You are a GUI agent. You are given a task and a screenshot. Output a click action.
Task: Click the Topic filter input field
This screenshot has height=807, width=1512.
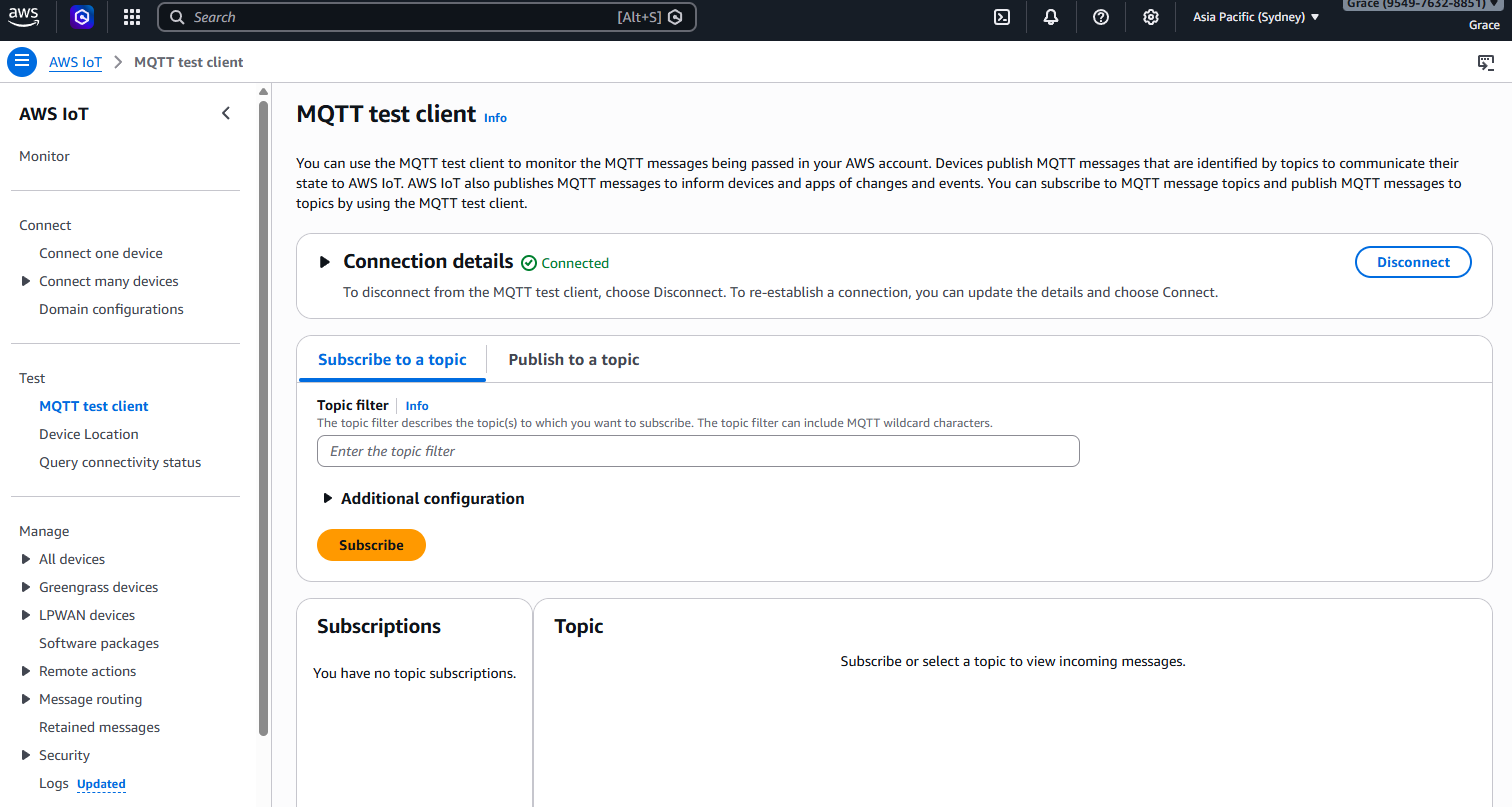[x=698, y=451]
